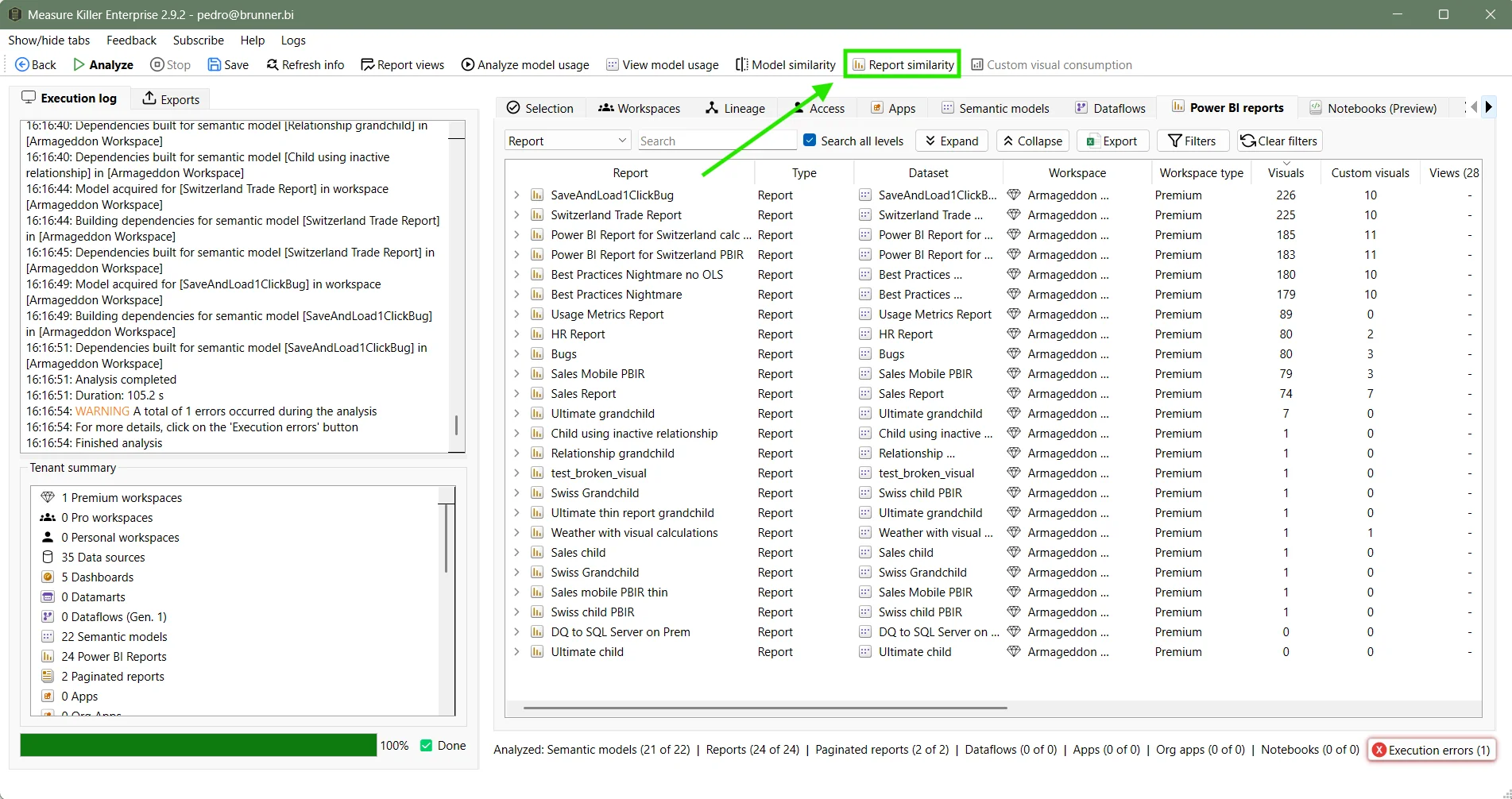Open the Feedback menu

[131, 41]
